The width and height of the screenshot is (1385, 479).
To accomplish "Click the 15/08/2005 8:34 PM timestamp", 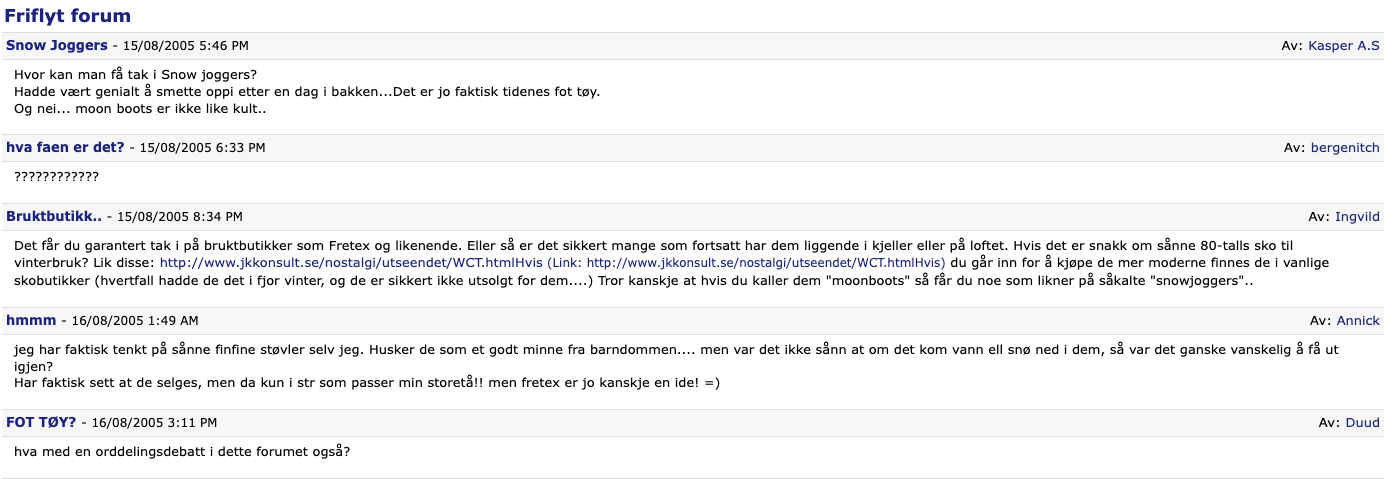I will click(x=180, y=217).
